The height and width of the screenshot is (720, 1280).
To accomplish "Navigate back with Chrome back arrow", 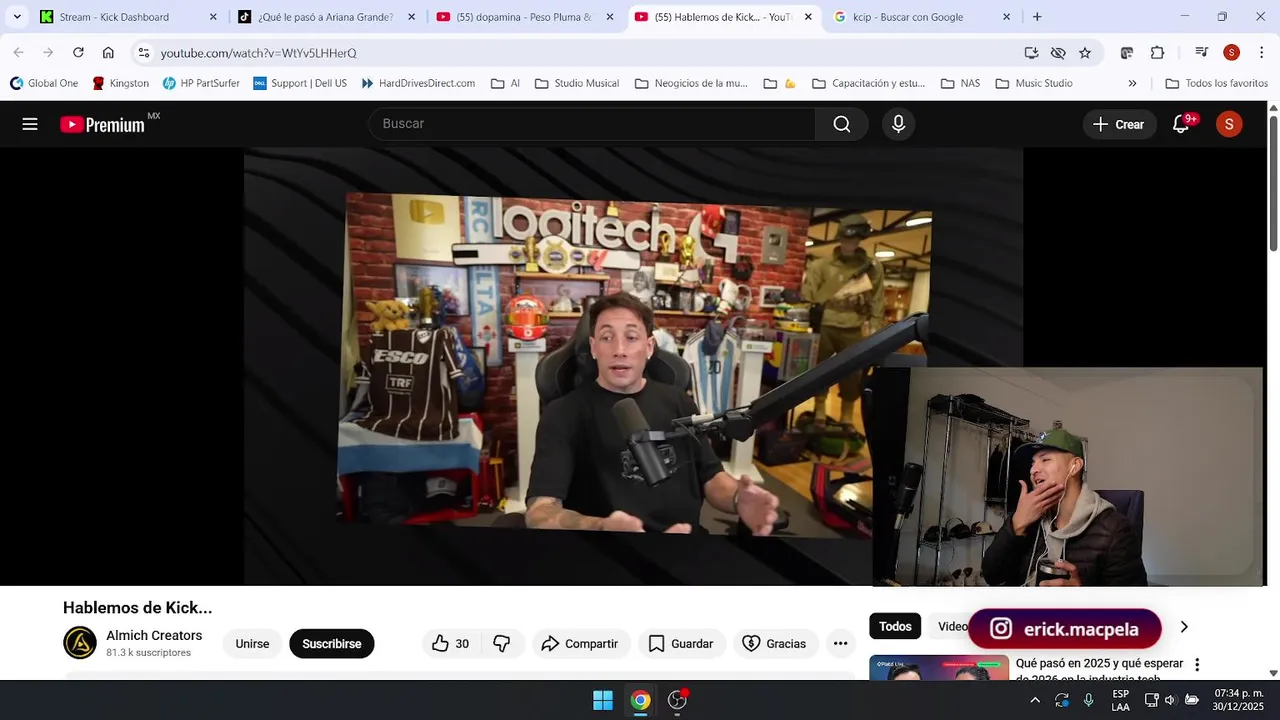I will click(18, 52).
